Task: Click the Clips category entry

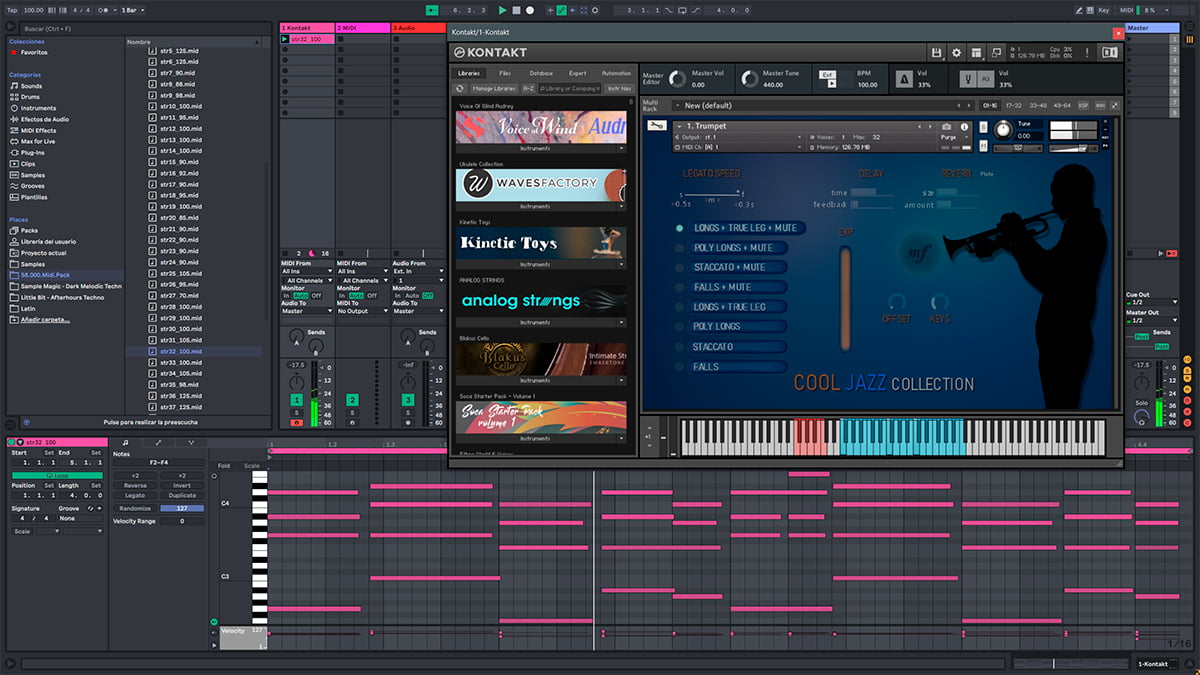Action: 28,164
